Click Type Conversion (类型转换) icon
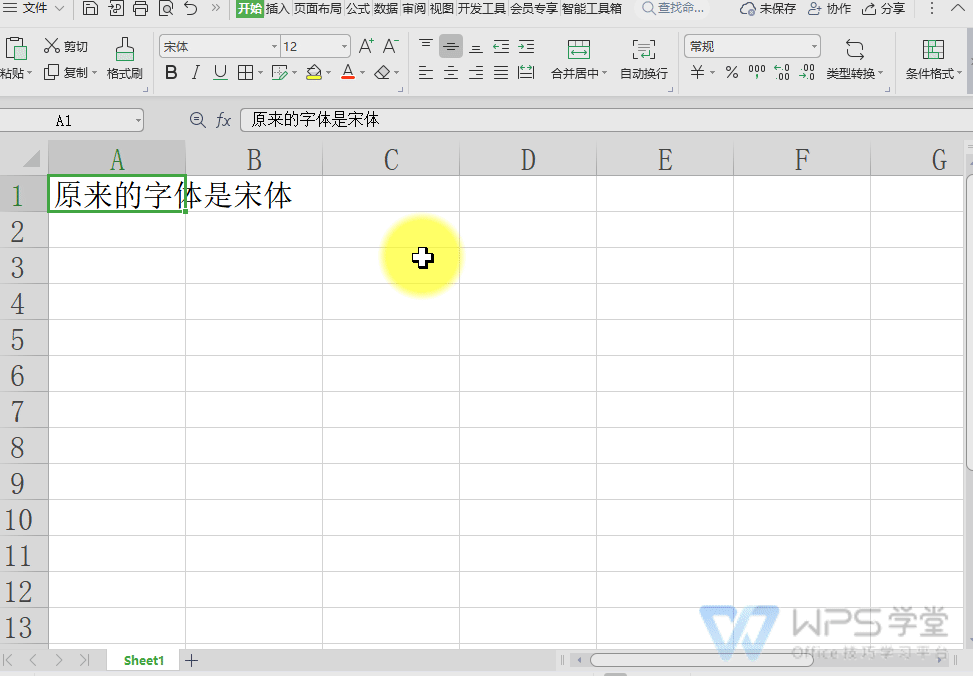This screenshot has height=676, width=973. click(x=855, y=49)
